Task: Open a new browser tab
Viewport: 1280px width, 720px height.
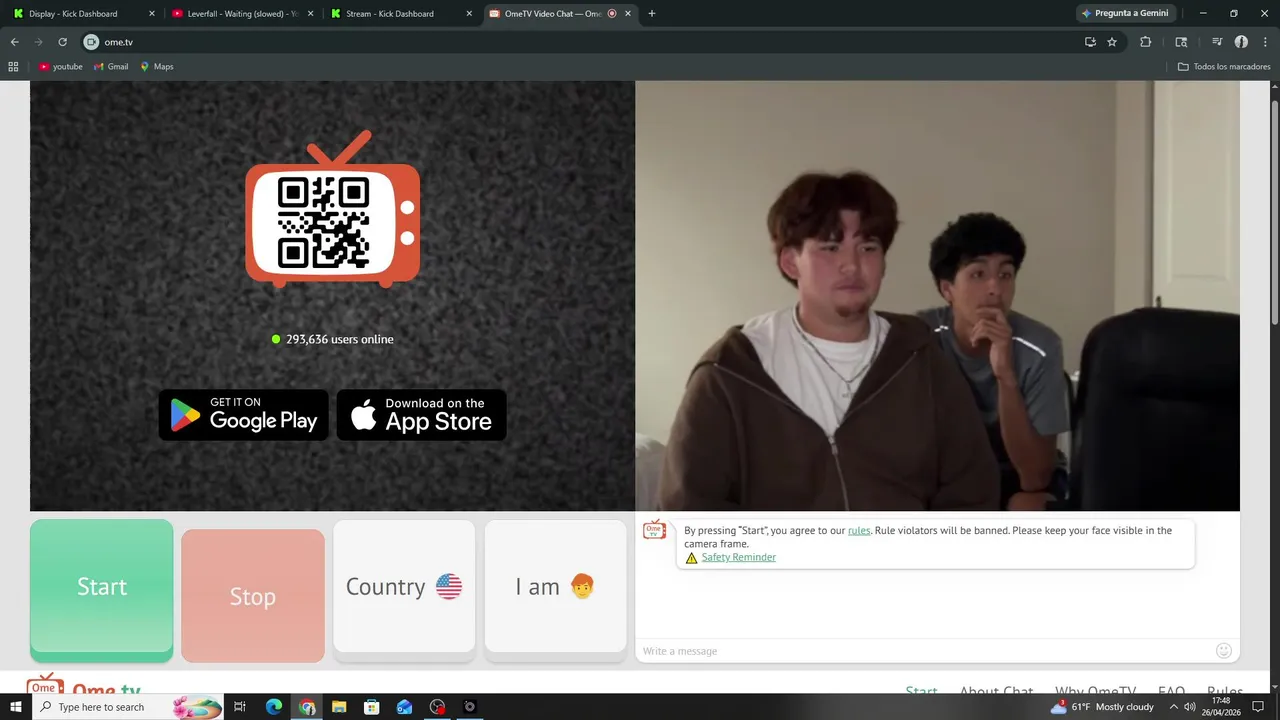Action: coord(652,14)
